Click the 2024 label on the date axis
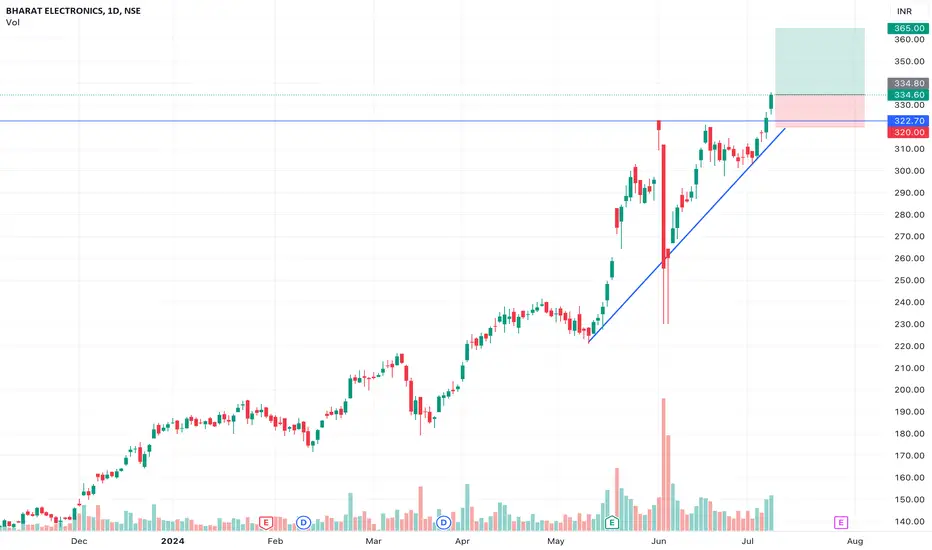 (173, 540)
